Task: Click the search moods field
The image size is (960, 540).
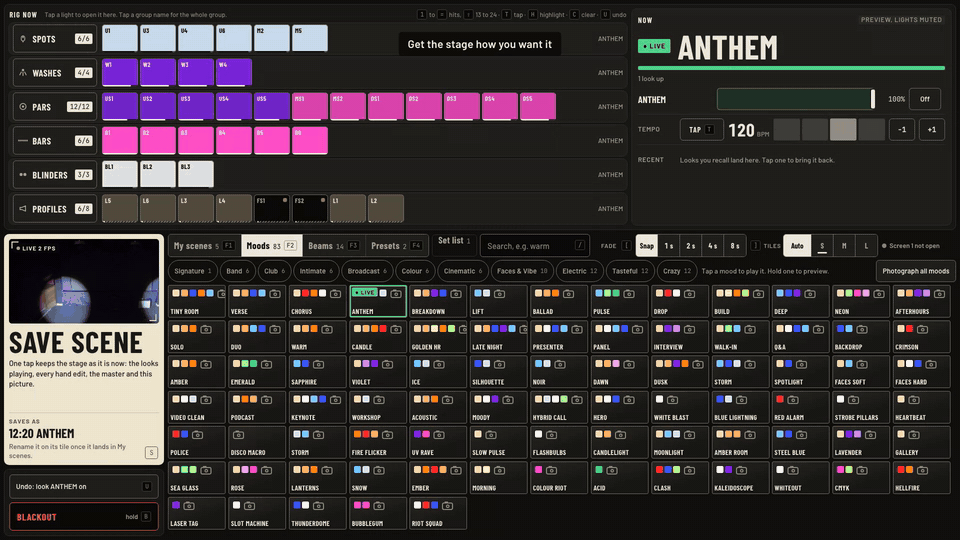Action: click(x=534, y=246)
